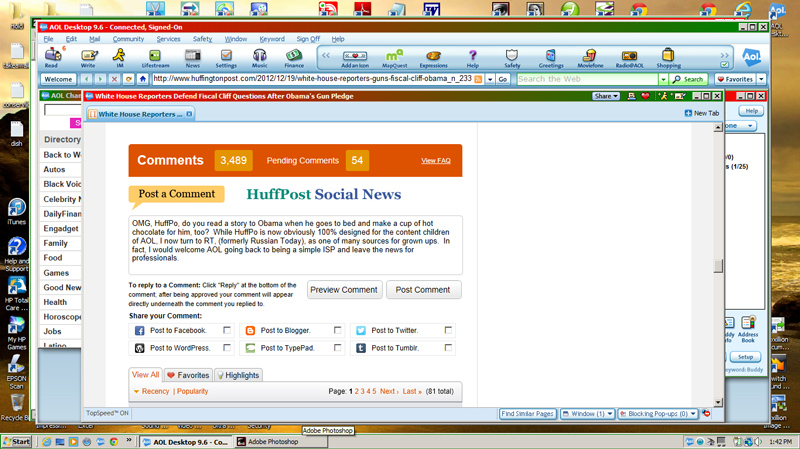Open the Moviefone toolbar icon
Image resolution: width=800 pixels, height=449 pixels.
click(590, 58)
